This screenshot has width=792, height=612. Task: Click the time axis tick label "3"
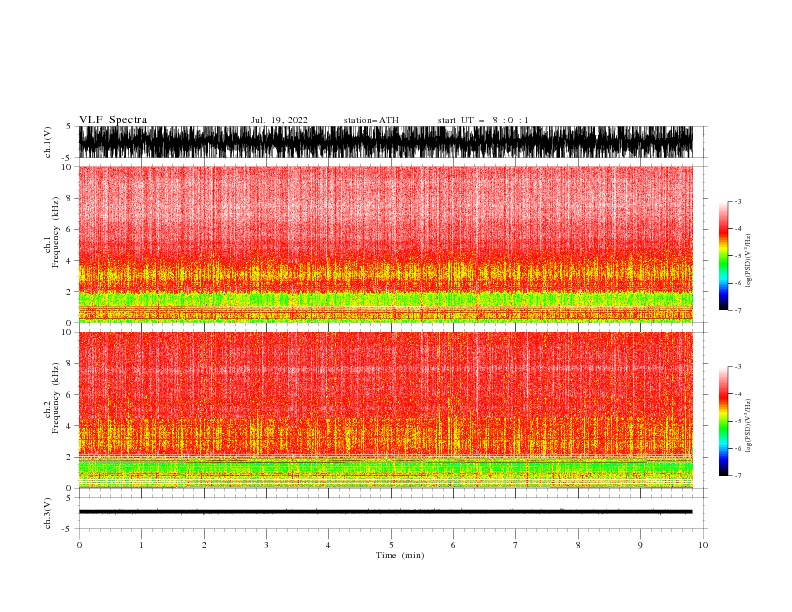[x=266, y=545]
